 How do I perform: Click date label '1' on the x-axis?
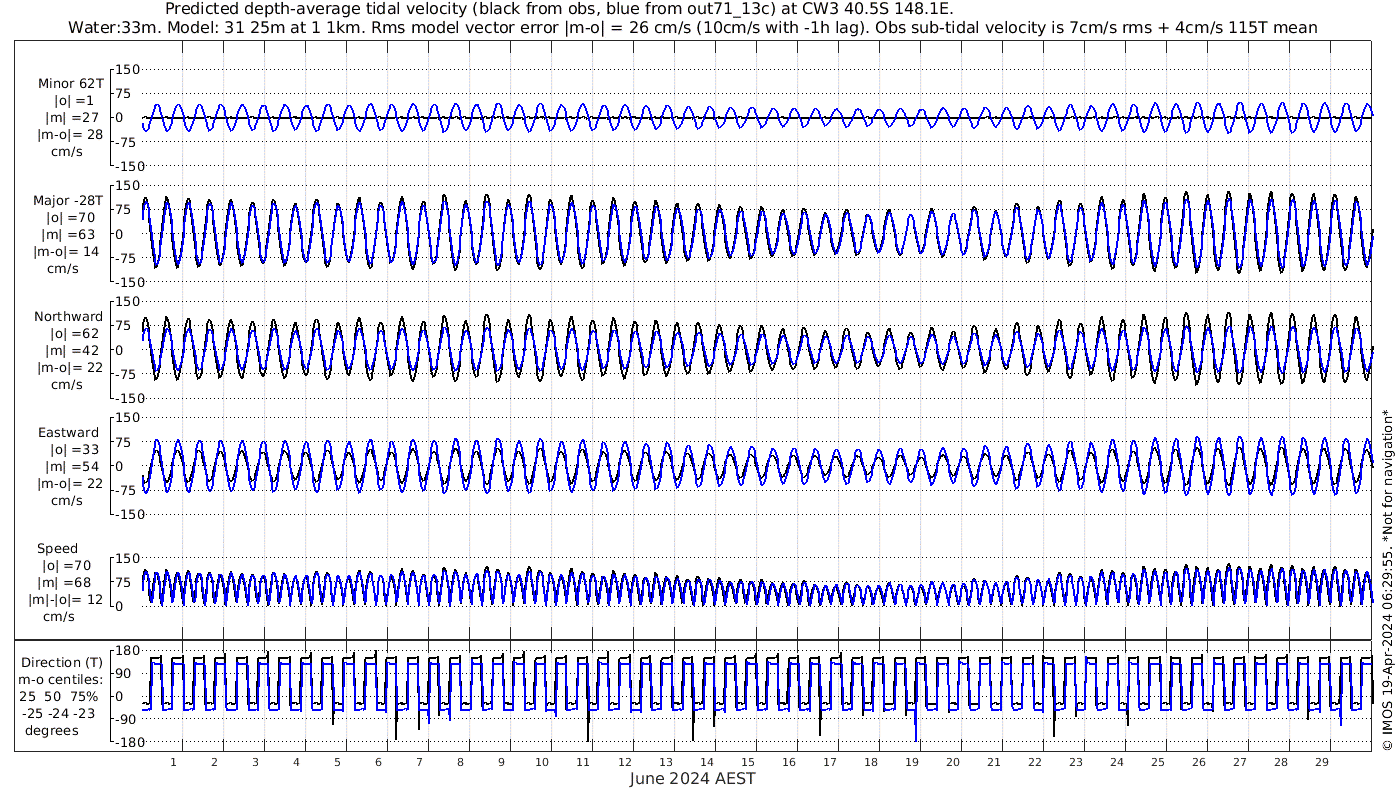[x=173, y=762]
